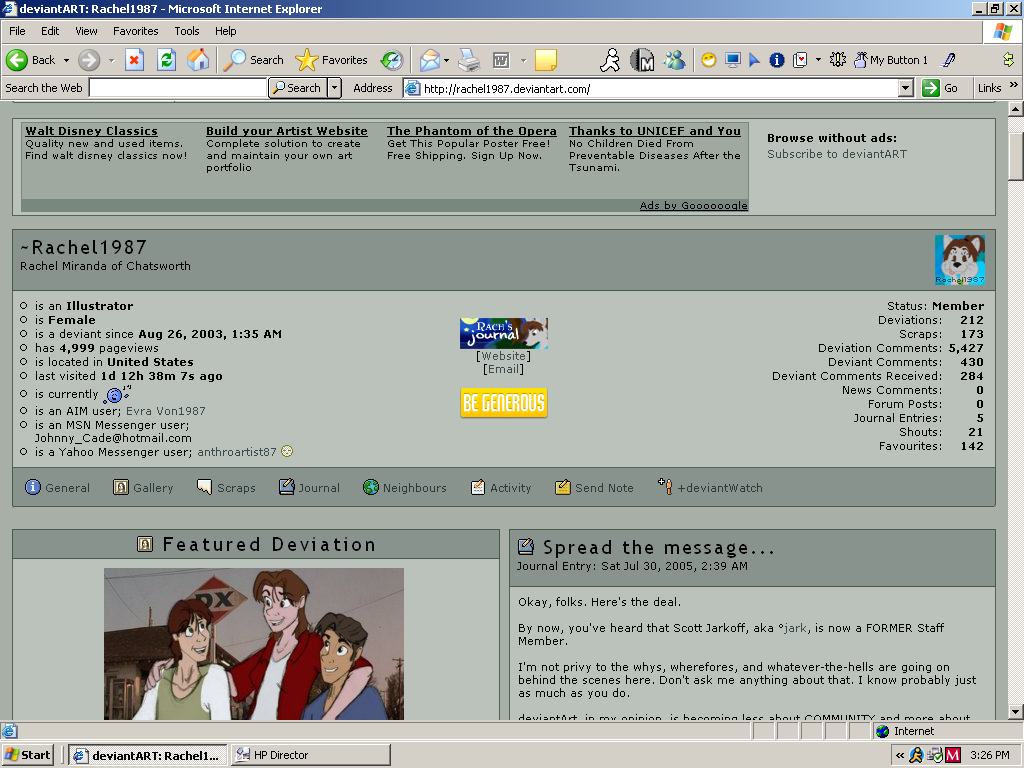Go to the Home page icon
The width and height of the screenshot is (1024, 768).
tap(198, 60)
